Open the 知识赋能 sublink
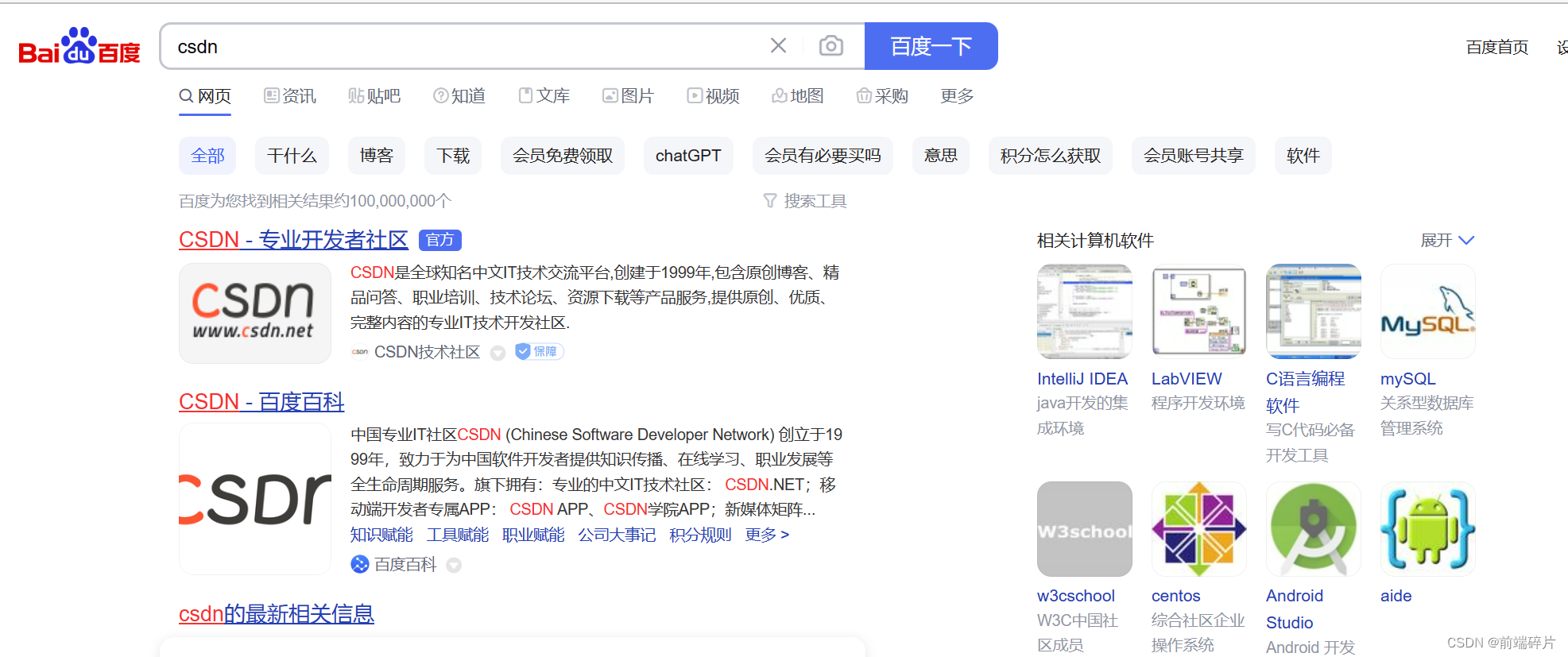Viewport: 1568px width, 657px height. coord(381,535)
